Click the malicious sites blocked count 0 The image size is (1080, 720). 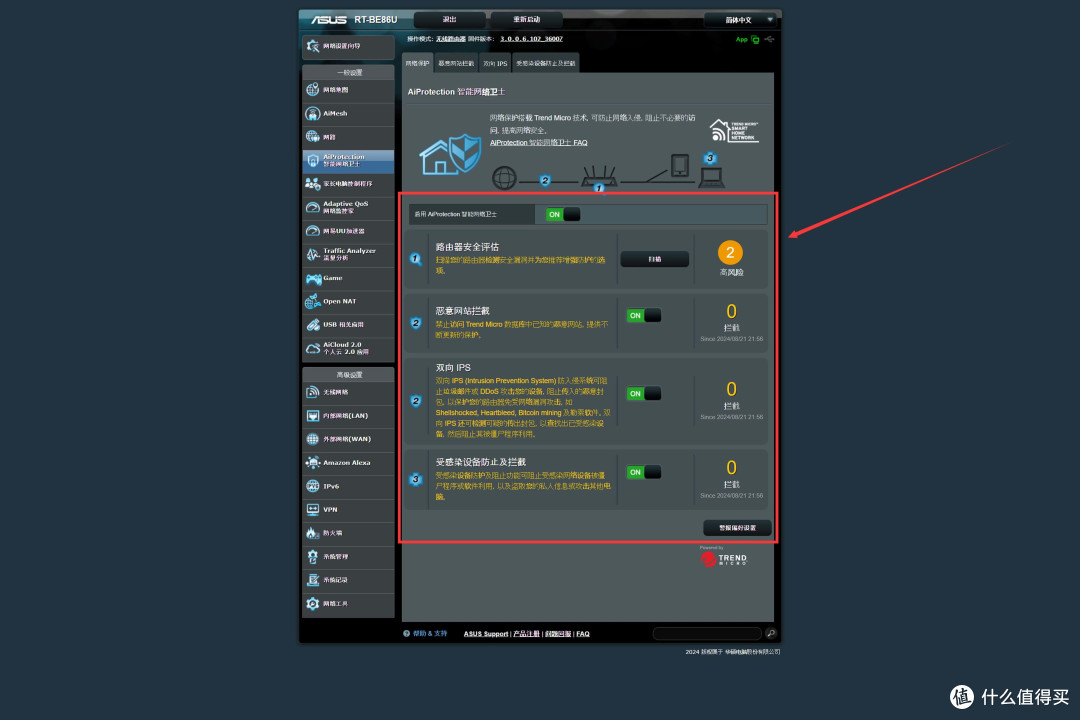coord(731,311)
